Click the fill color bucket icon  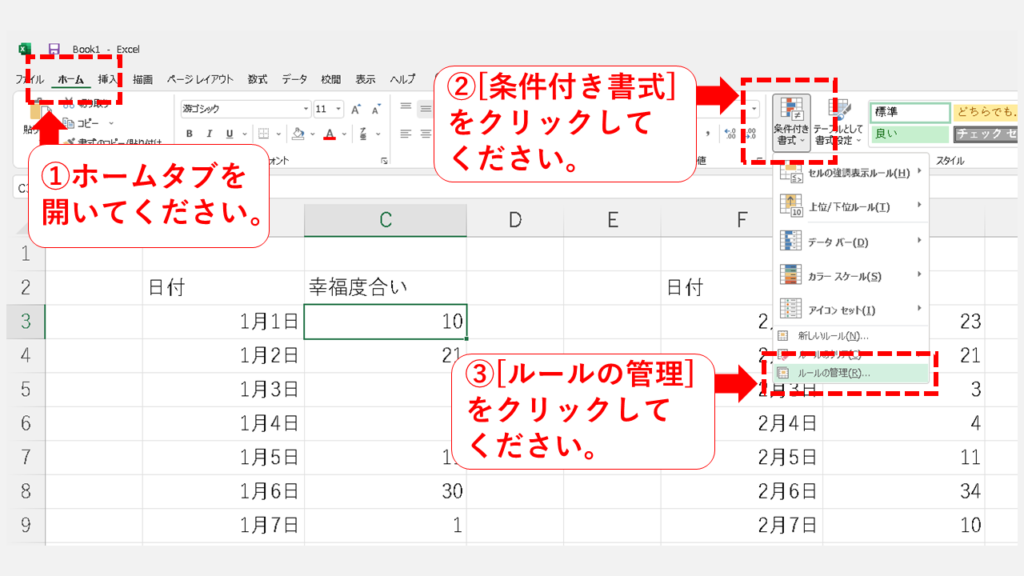coord(297,134)
